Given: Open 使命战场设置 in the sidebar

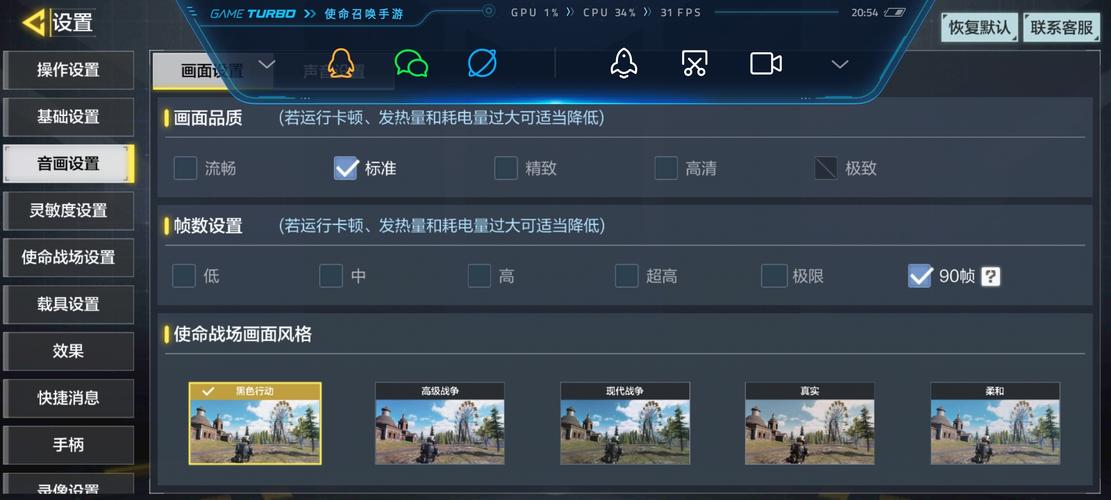Looking at the screenshot, I should click(x=68, y=257).
